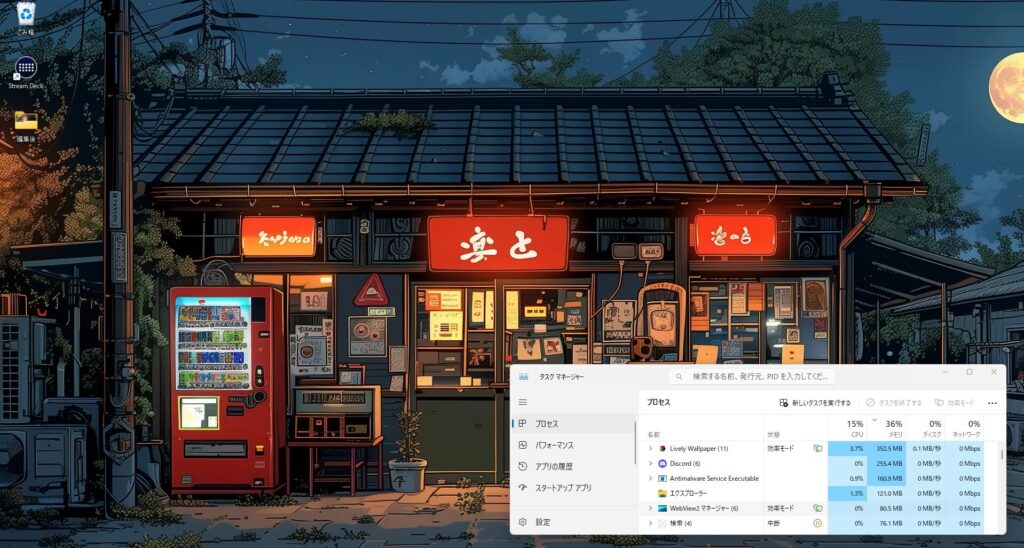Image resolution: width=1024 pixels, height=548 pixels.
Task: Open the アプリの履歴 tab
Action: (573, 466)
